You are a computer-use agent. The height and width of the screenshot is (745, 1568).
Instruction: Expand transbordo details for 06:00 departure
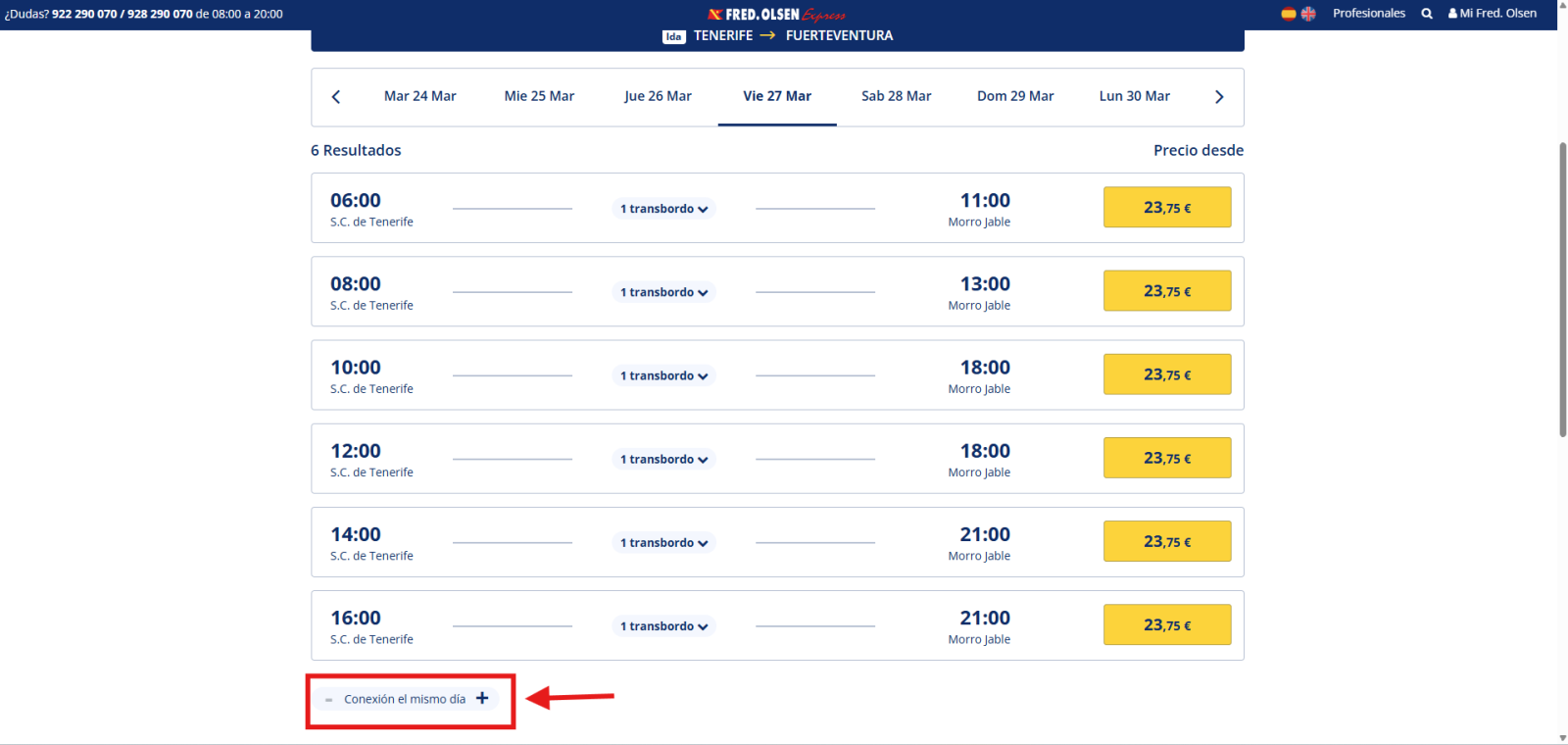click(x=663, y=209)
